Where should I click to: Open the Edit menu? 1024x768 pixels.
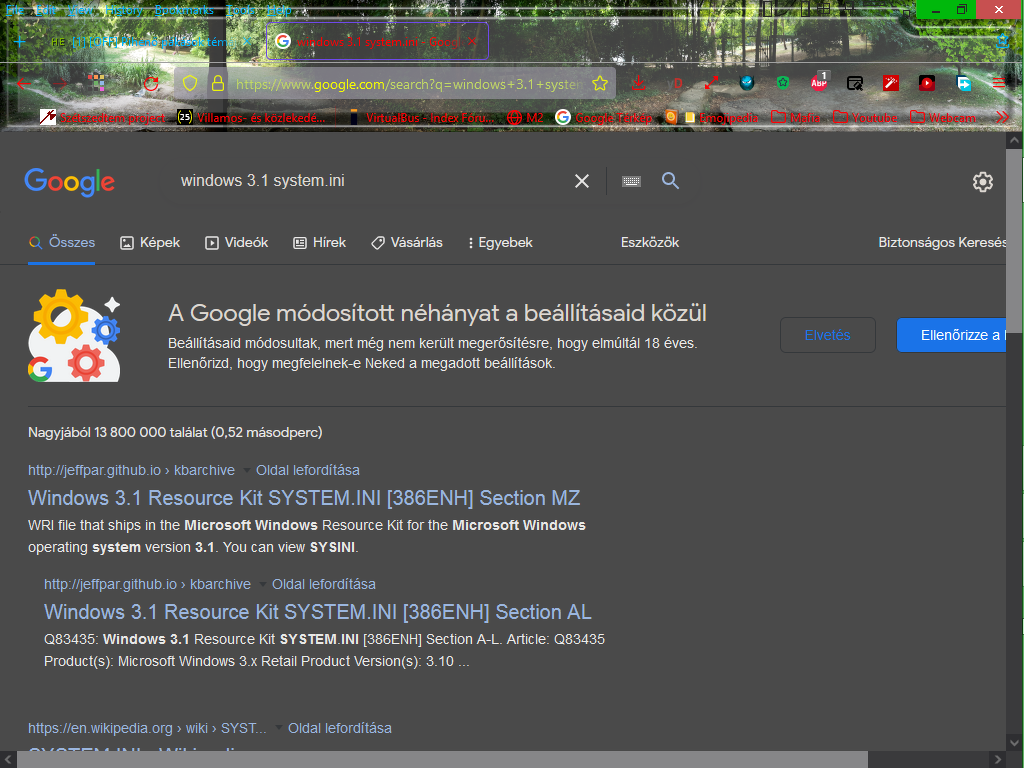pyautogui.click(x=46, y=10)
